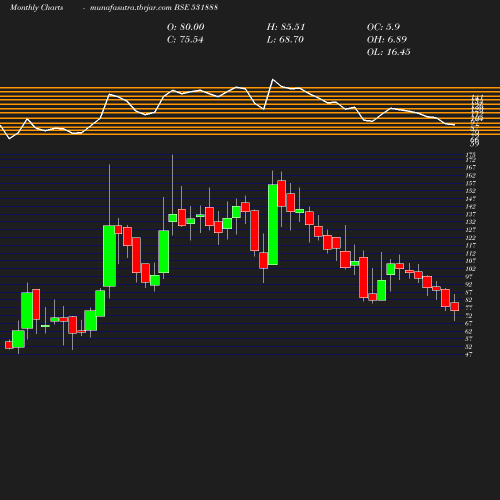Click the 137 price axis label
The width and height of the screenshot is (500, 500).
pos(470,214)
